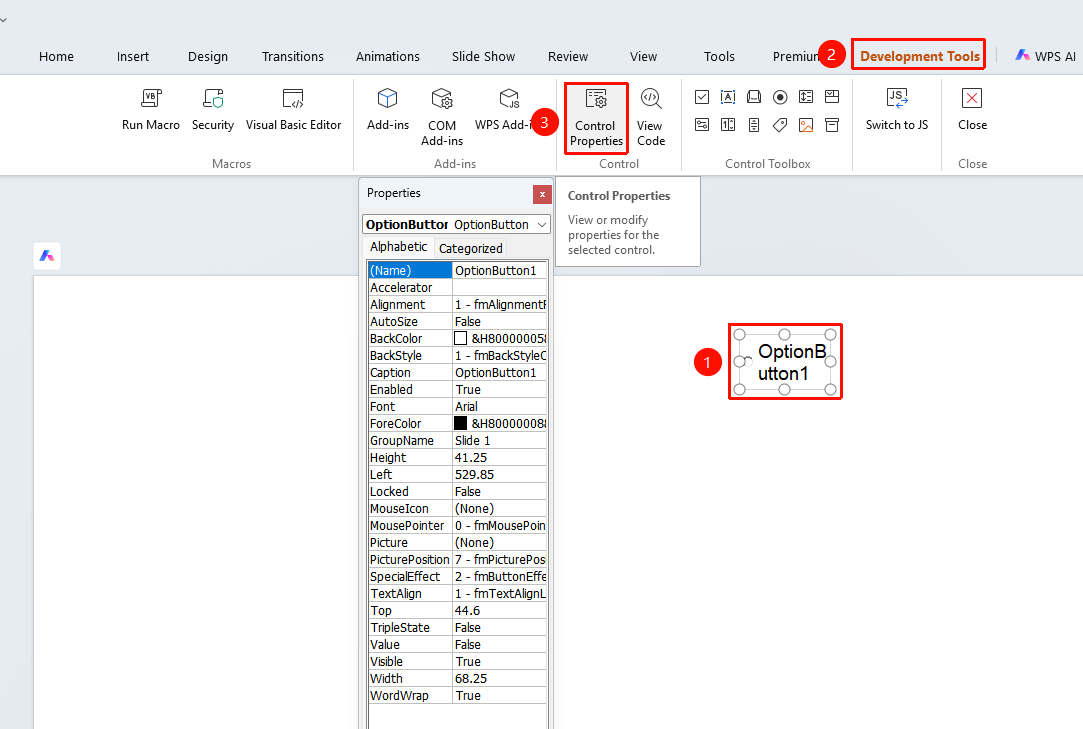1083x729 pixels.
Task: Click the Caption value field OptionButton1
Action: (x=499, y=372)
